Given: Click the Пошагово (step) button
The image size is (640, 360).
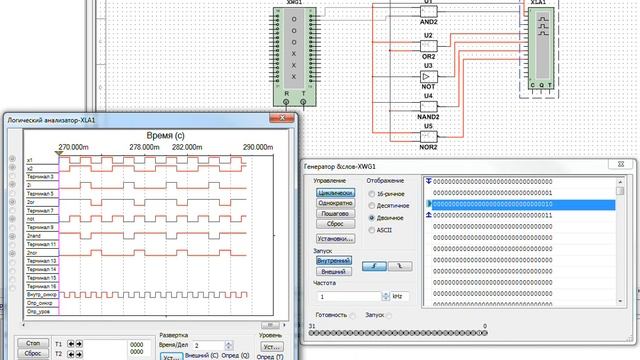Looking at the screenshot, I should [x=336, y=213].
